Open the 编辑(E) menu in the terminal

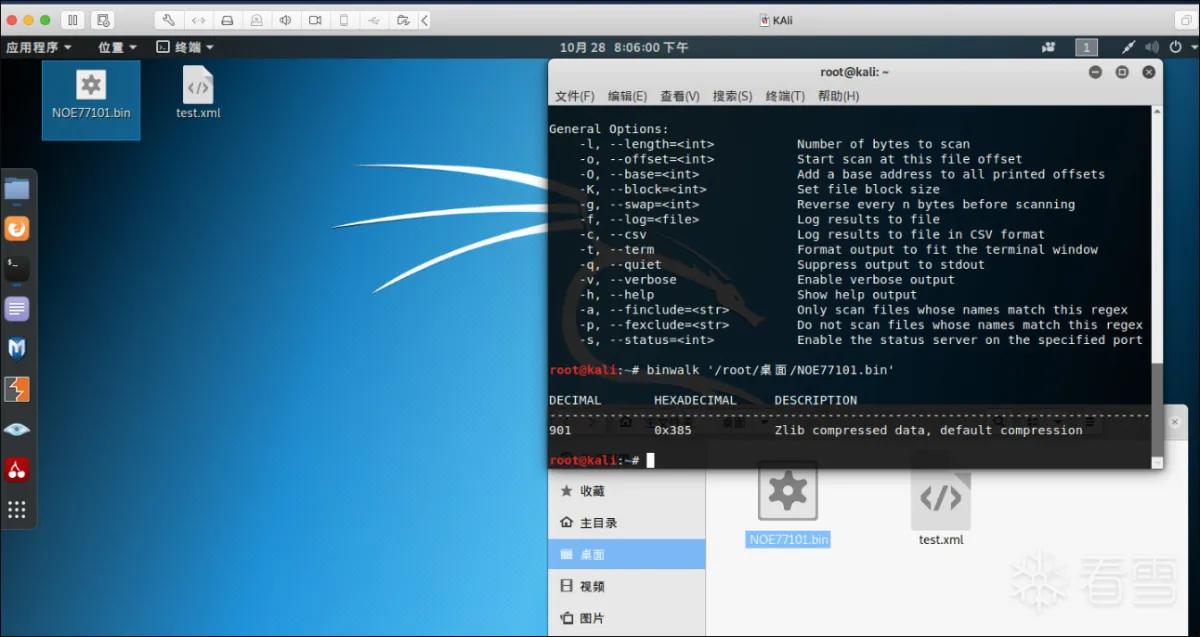627,96
